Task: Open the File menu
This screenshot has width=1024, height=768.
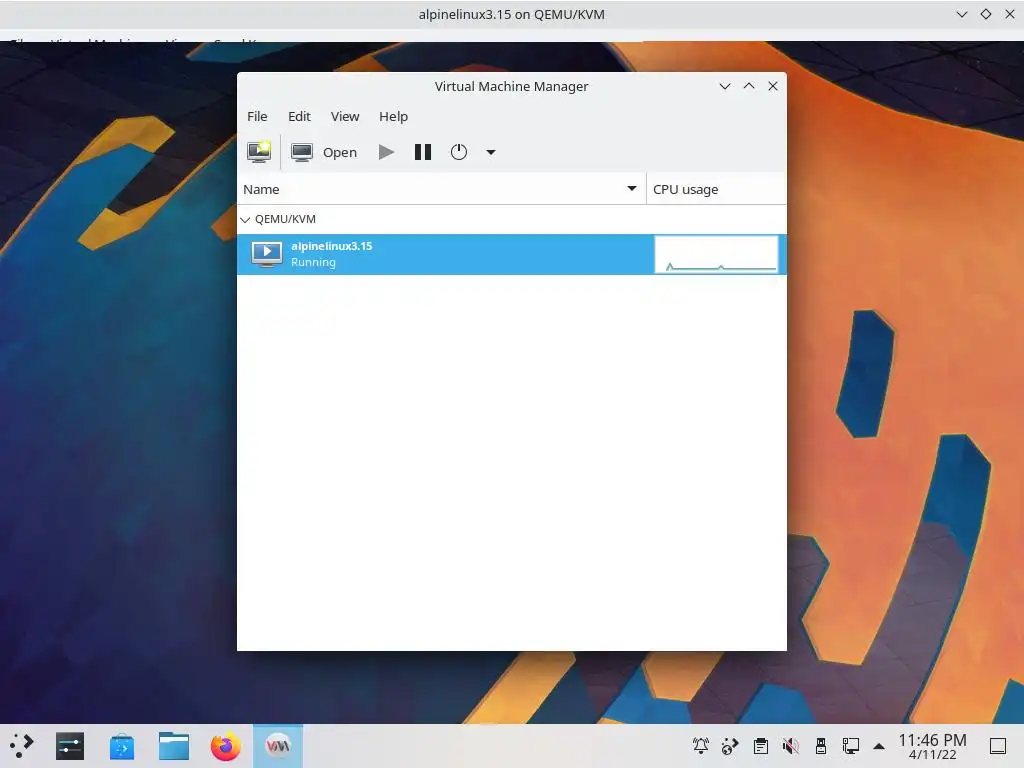Action: [x=257, y=116]
